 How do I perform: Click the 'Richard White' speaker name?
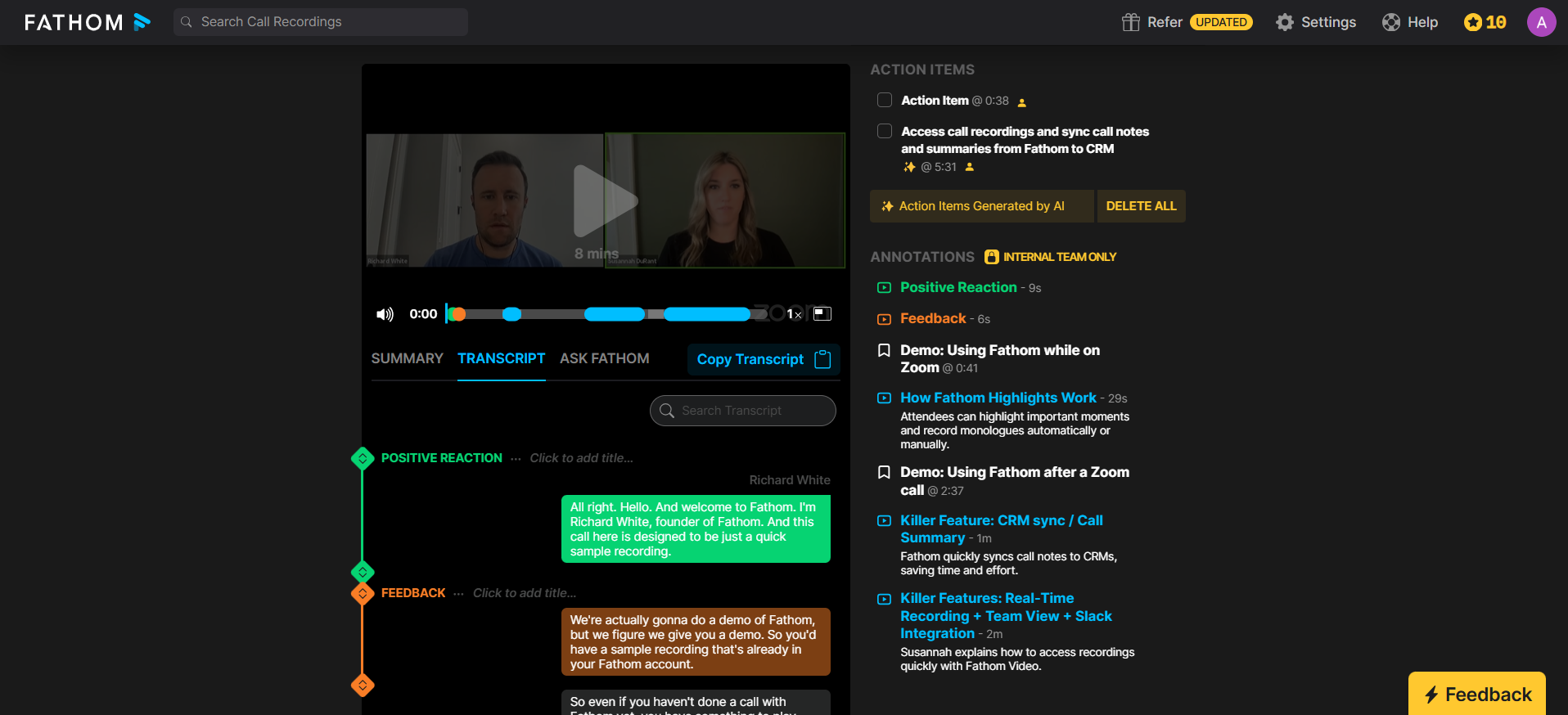(790, 480)
